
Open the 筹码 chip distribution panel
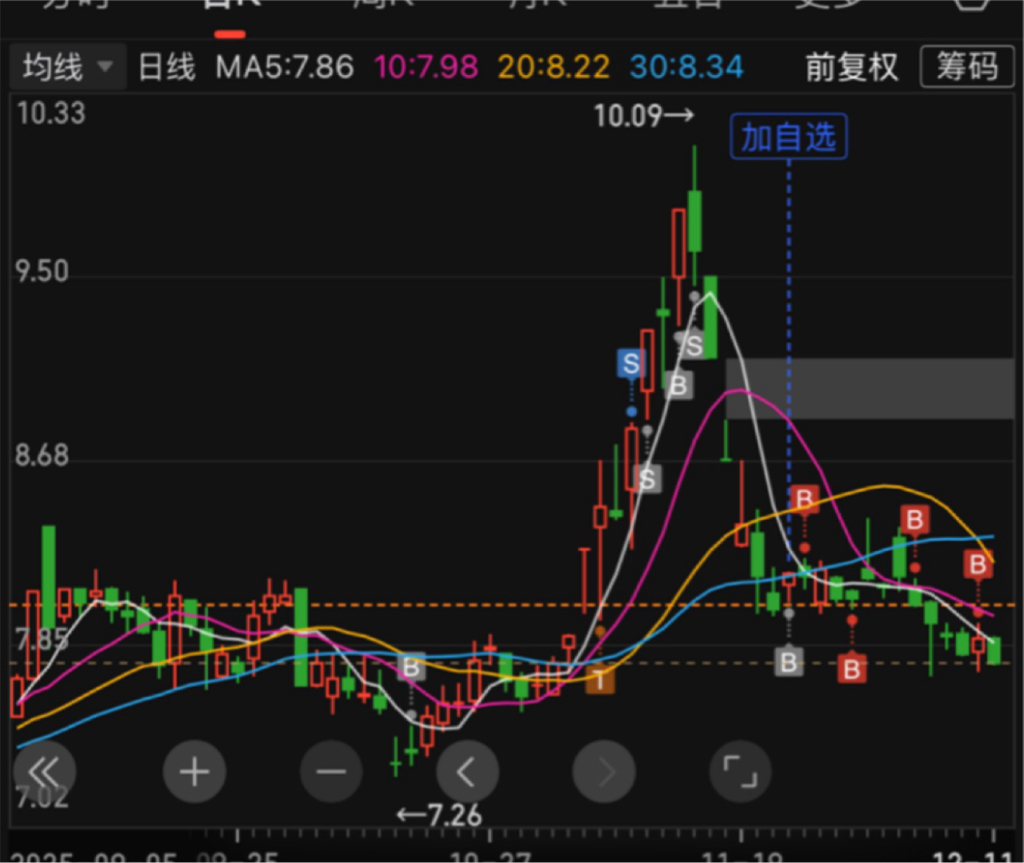968,67
